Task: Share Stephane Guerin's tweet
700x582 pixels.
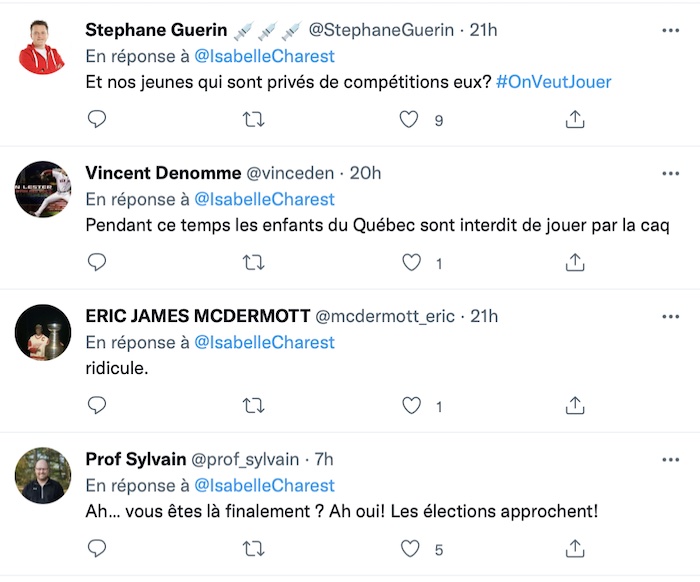Action: [x=575, y=120]
